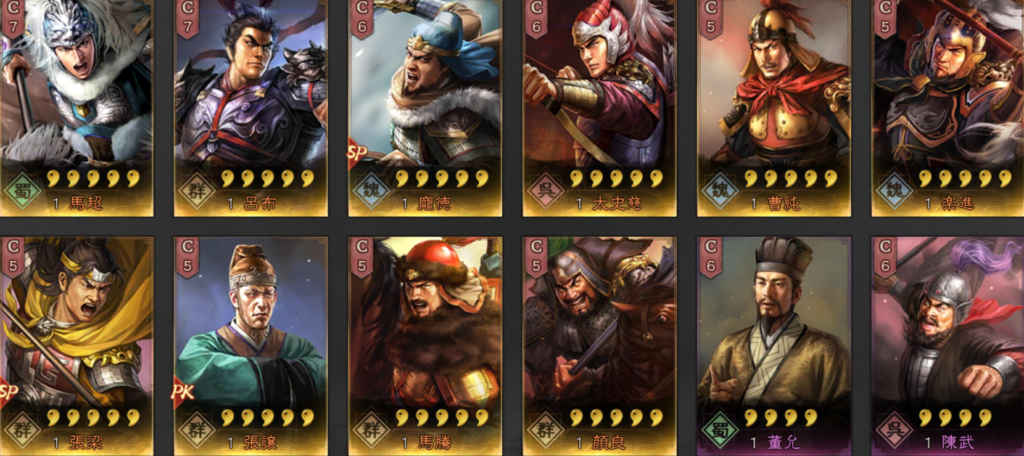This screenshot has height=456, width=1024.
Task: Click the star rating on 董允's card
Action: (x=779, y=417)
